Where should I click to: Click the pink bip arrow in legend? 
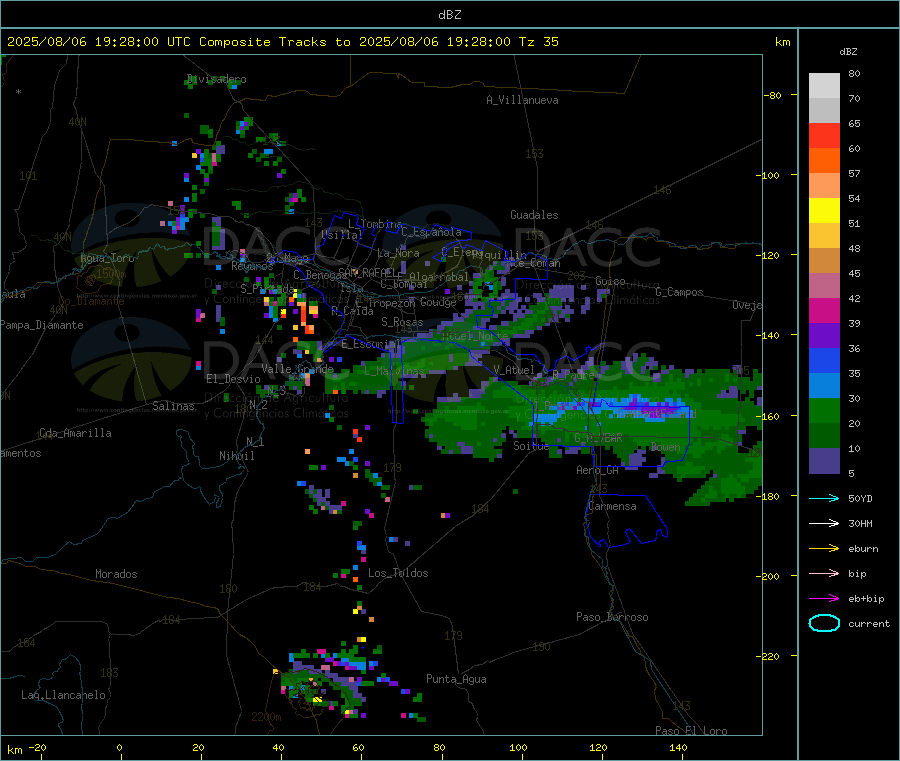point(824,573)
